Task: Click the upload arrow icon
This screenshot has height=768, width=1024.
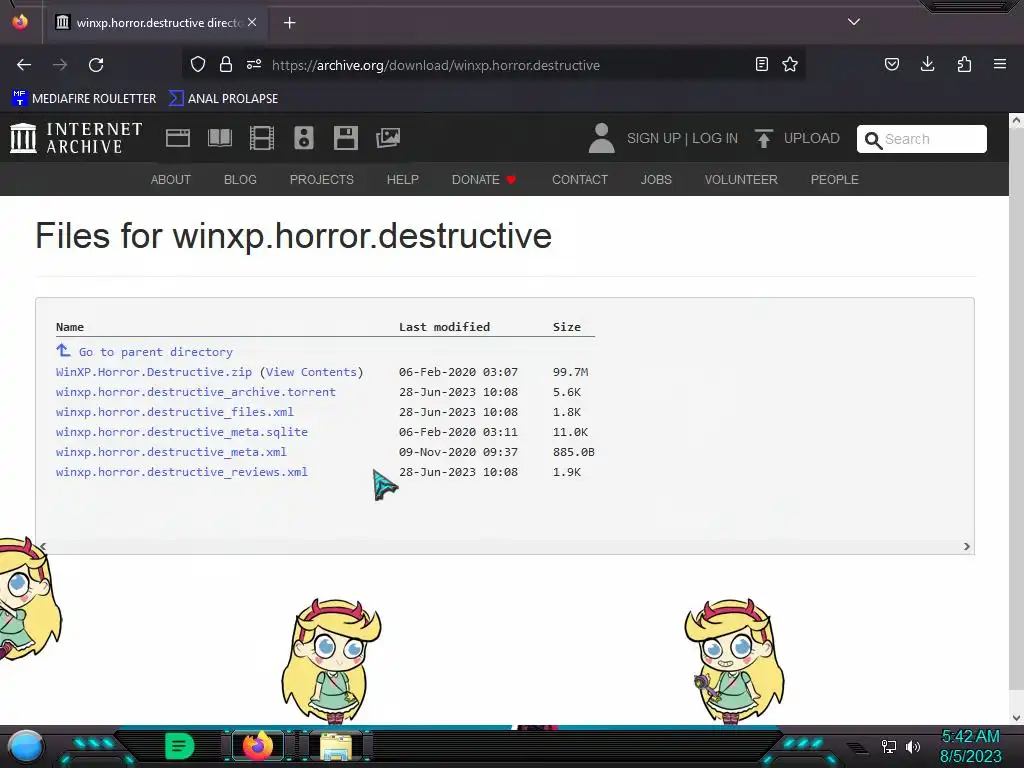Action: coord(763,138)
